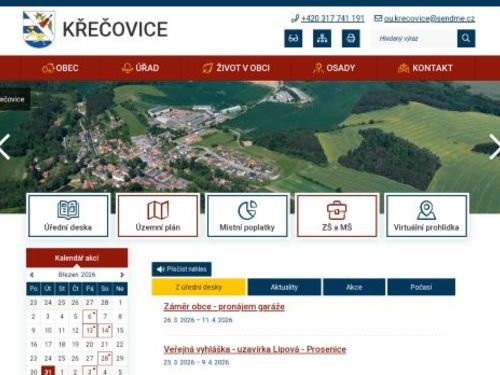Click the date range 25. 3. 2026 – 9. 4. 2026
The height and width of the screenshot is (375, 500).
coord(196,362)
